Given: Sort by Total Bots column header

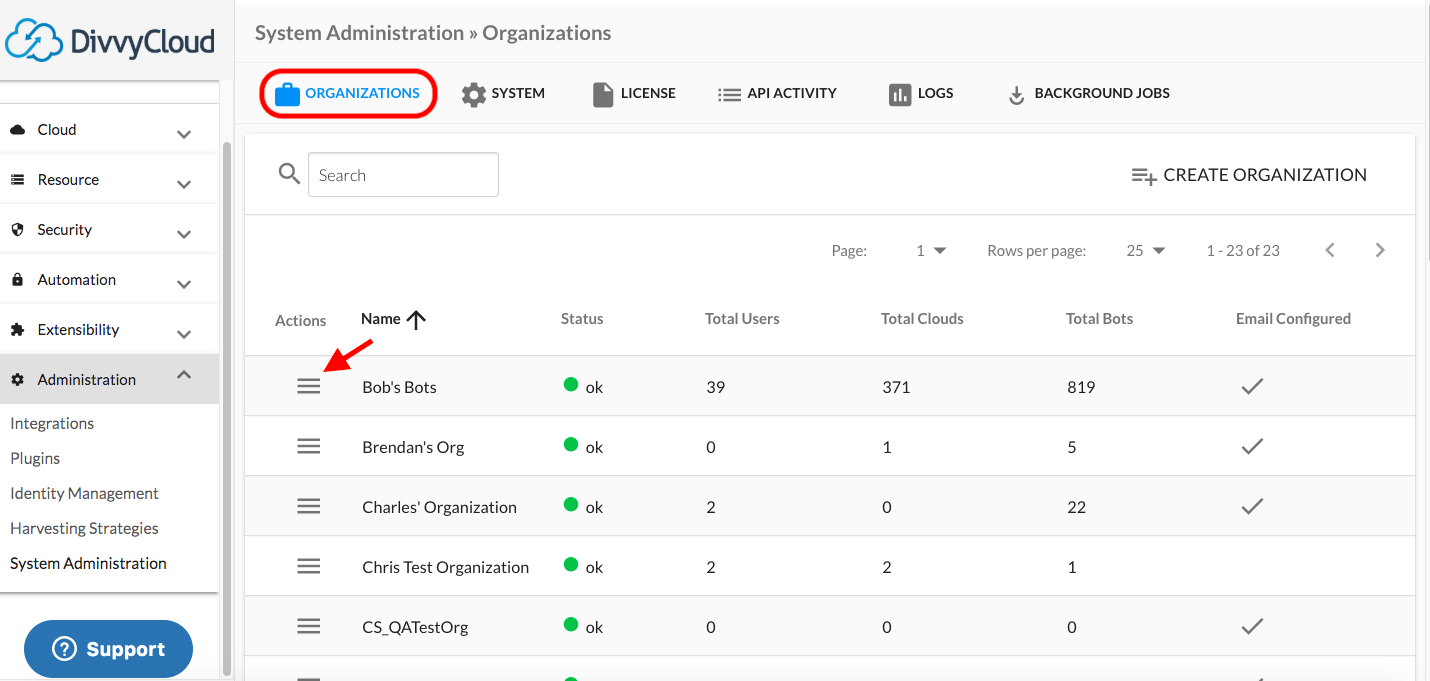Looking at the screenshot, I should tap(1100, 319).
